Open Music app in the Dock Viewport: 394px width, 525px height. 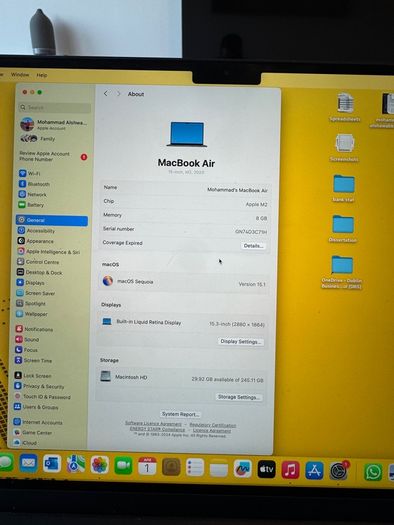290,470
